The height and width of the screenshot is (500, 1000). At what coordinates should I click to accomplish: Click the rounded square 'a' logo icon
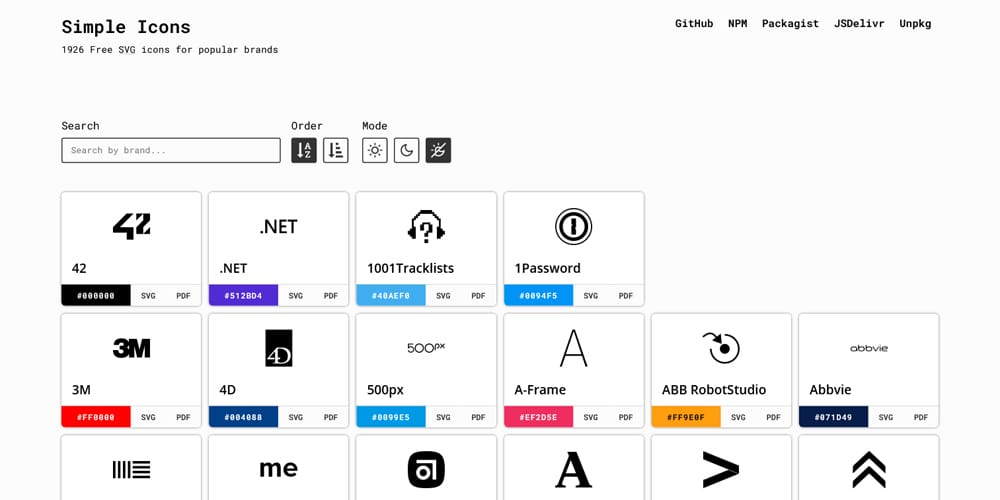coord(426,470)
